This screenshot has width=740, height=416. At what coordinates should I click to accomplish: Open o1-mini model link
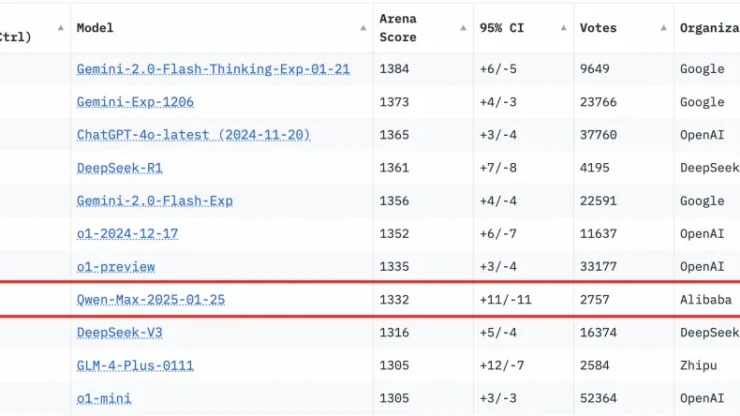tap(104, 399)
